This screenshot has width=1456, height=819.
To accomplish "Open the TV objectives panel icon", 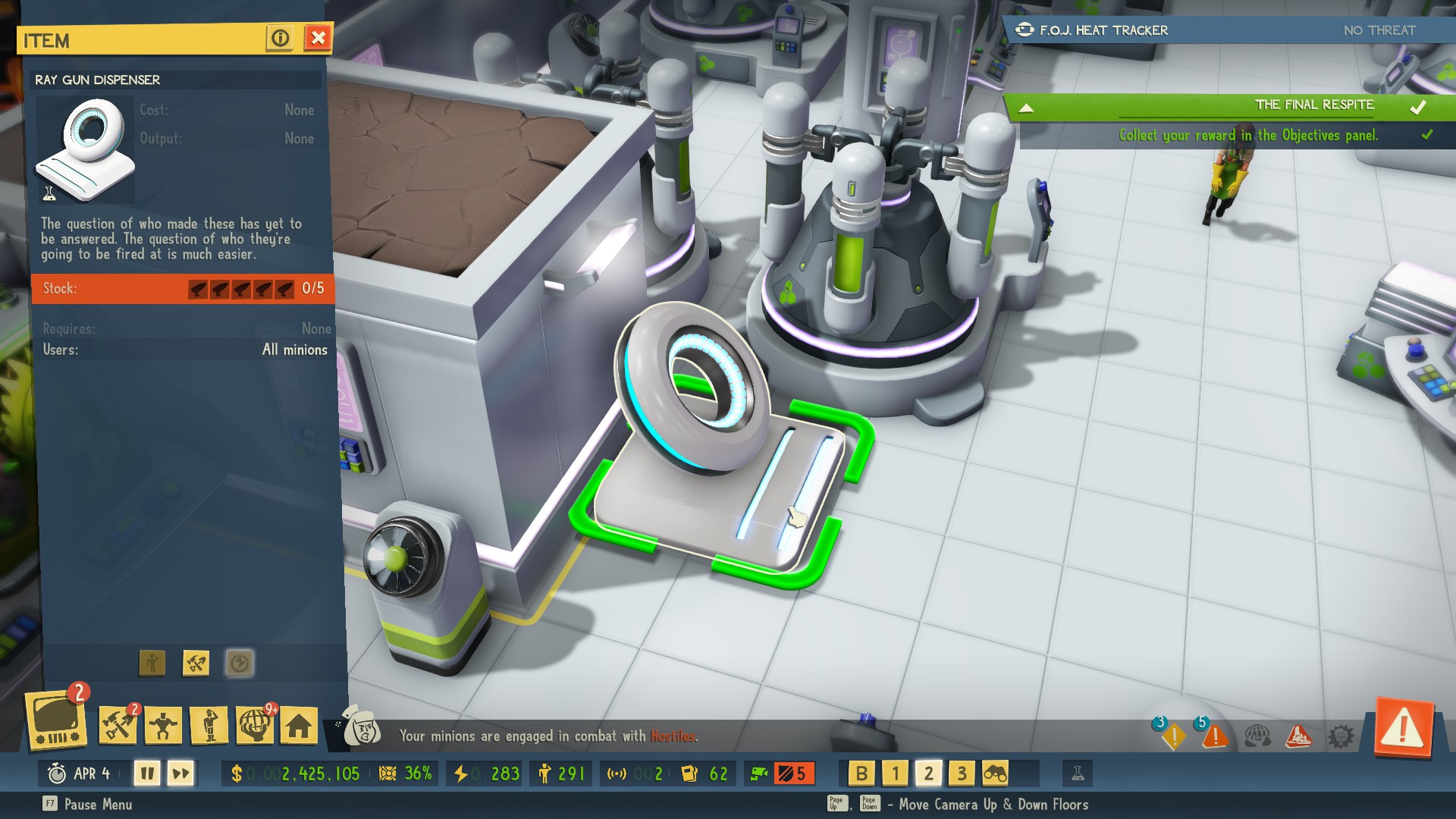I will 57,721.
